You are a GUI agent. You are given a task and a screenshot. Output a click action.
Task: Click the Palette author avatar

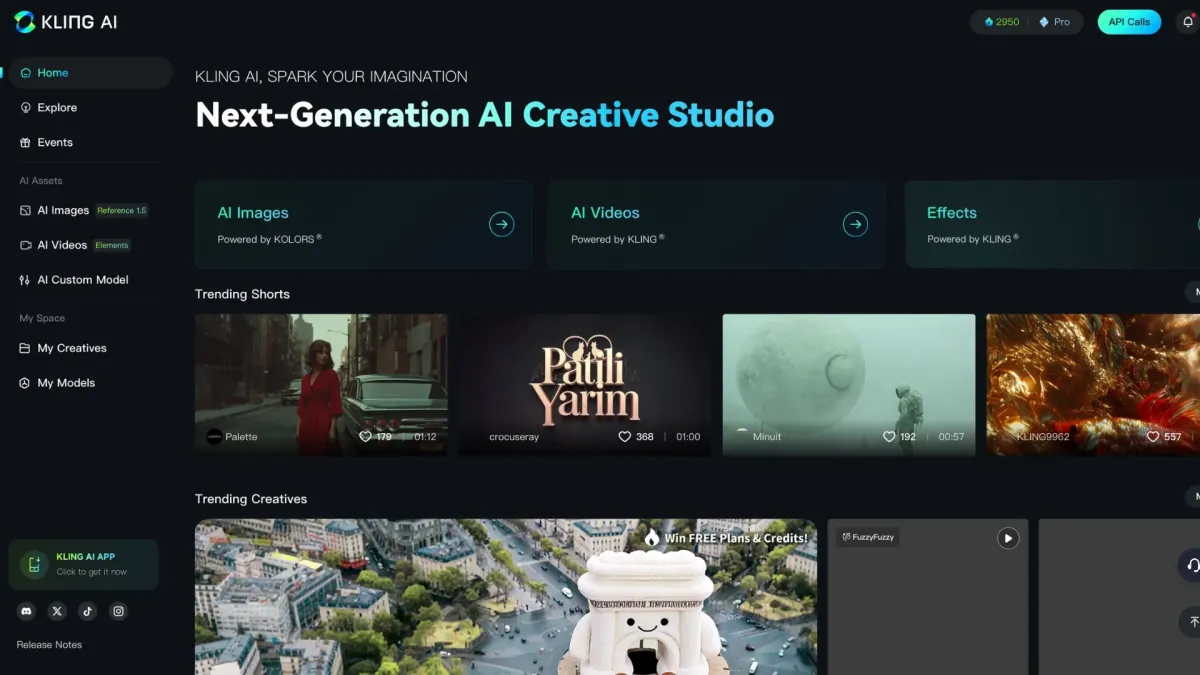(214, 437)
